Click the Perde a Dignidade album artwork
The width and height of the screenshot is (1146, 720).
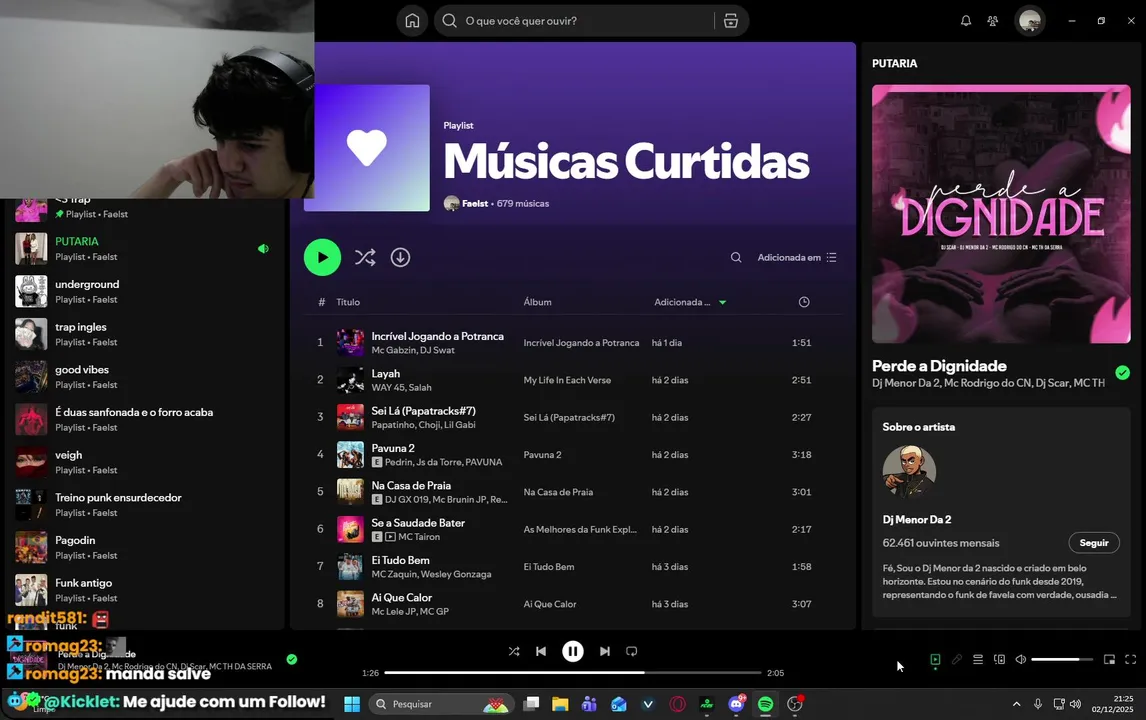[1001, 214]
